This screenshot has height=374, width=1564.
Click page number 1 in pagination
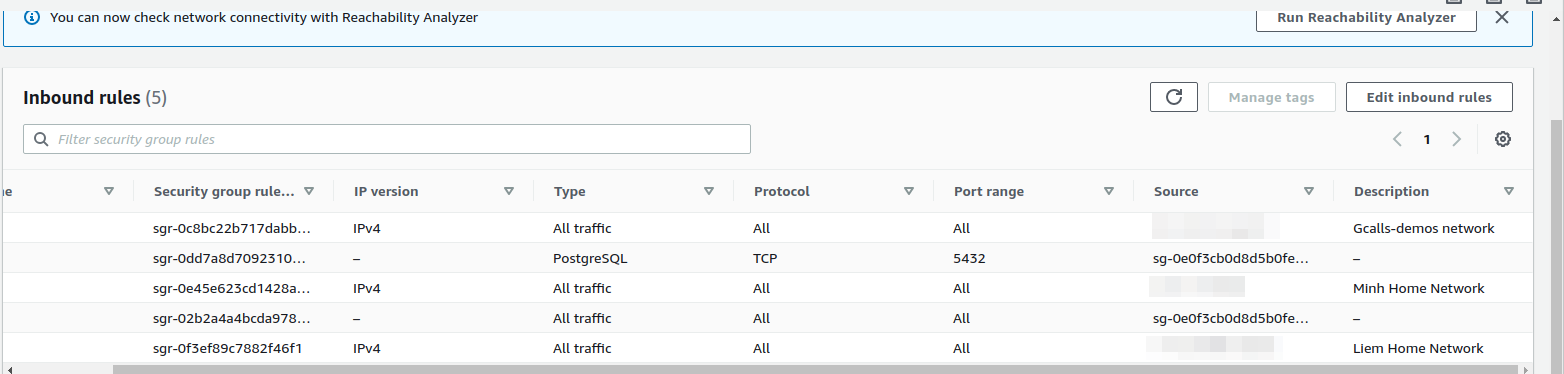(1427, 139)
